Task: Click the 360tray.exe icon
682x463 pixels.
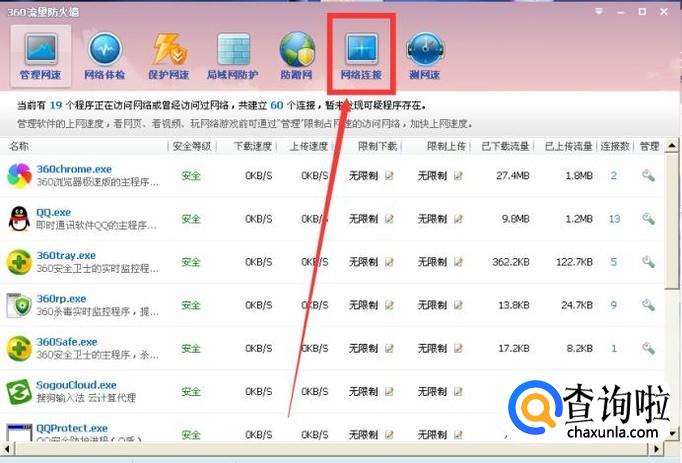Action: point(19,262)
